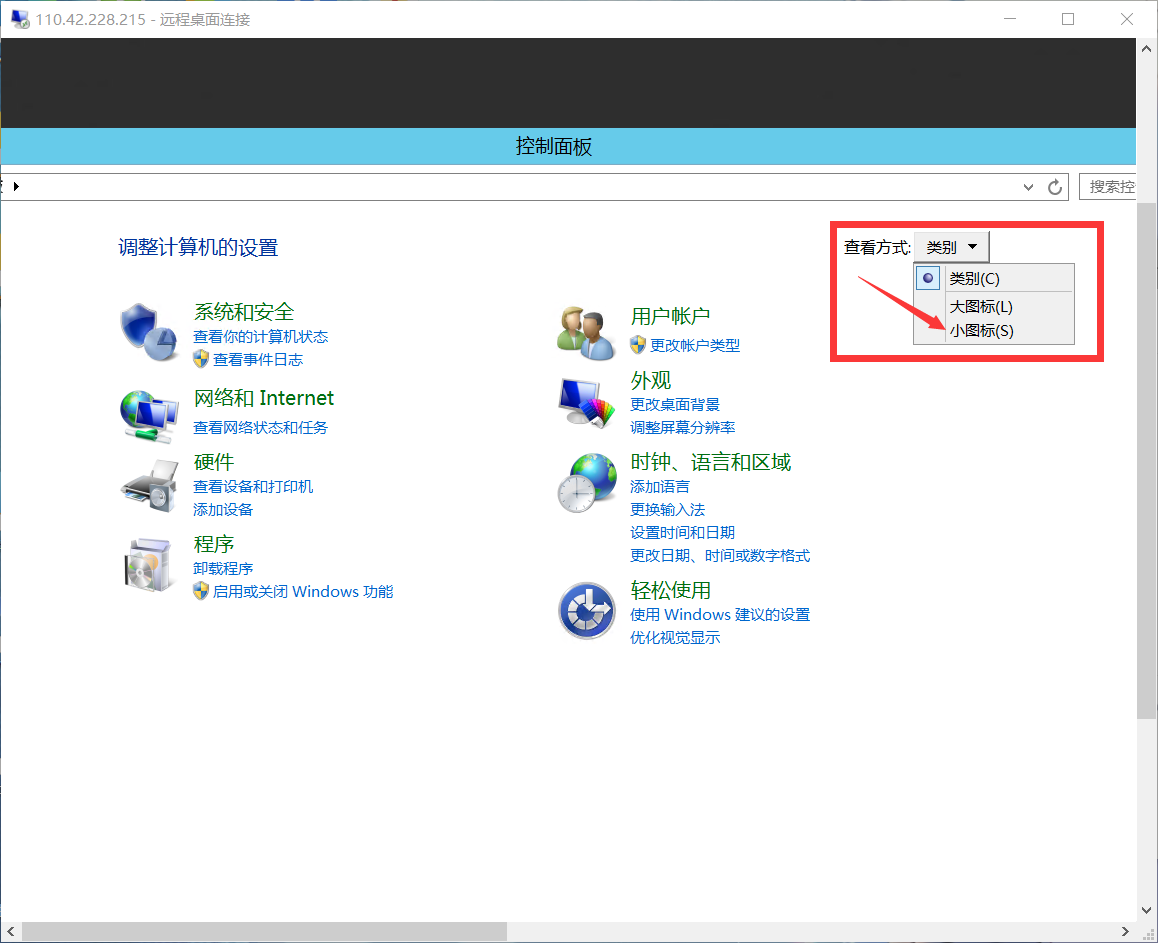Click the Programs disc box icon
This screenshot has width=1158, height=943.
(149, 565)
